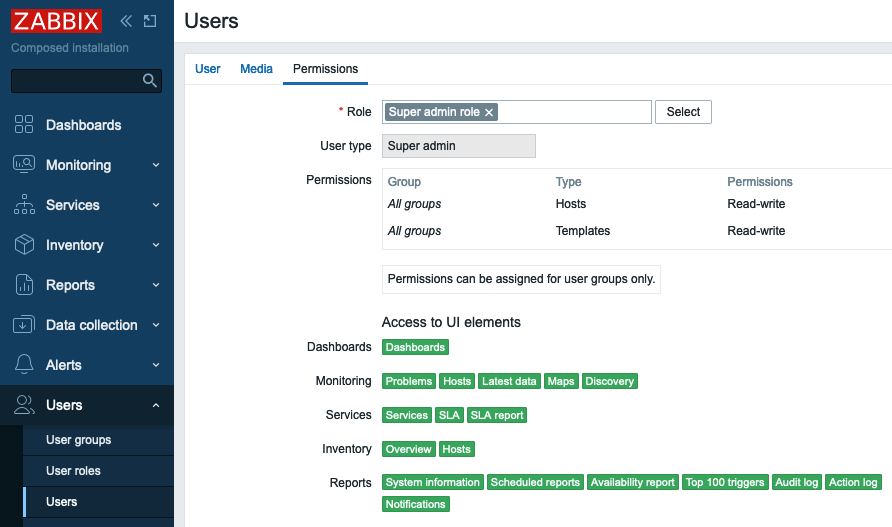
Task: Expand the Data collection menu chevron
Action: coord(156,325)
